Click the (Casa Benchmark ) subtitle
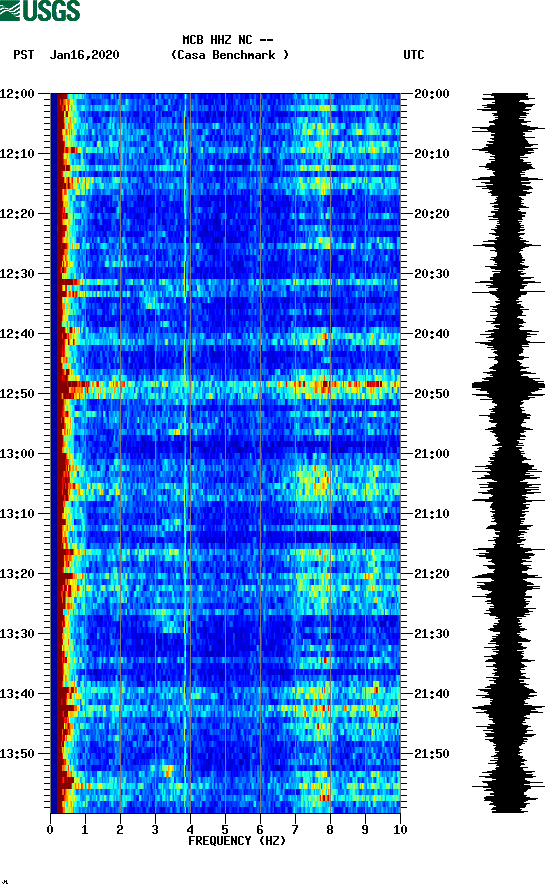This screenshot has width=552, height=893. click(230, 55)
